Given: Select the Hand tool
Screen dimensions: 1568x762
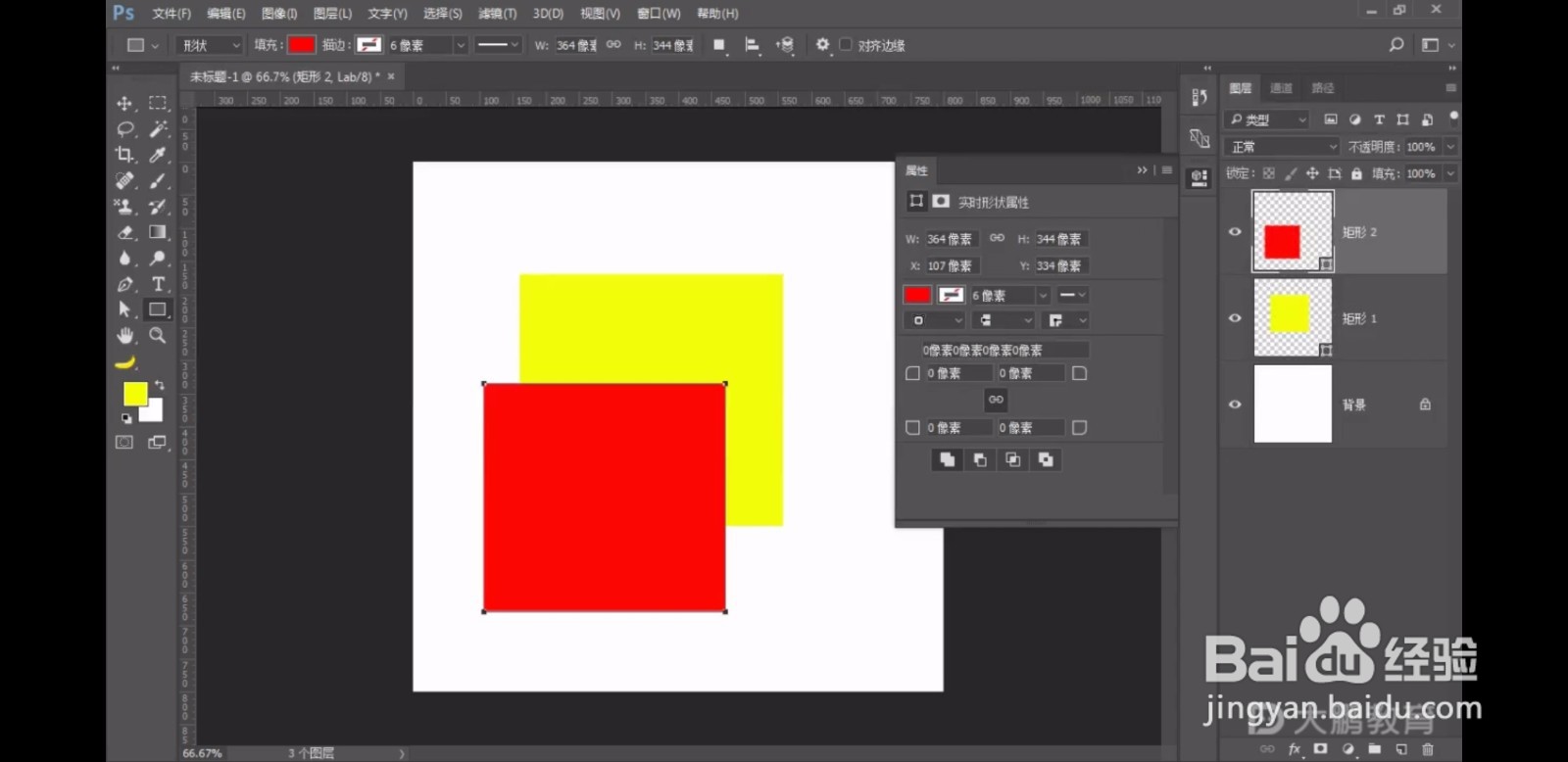Looking at the screenshot, I should click(124, 336).
